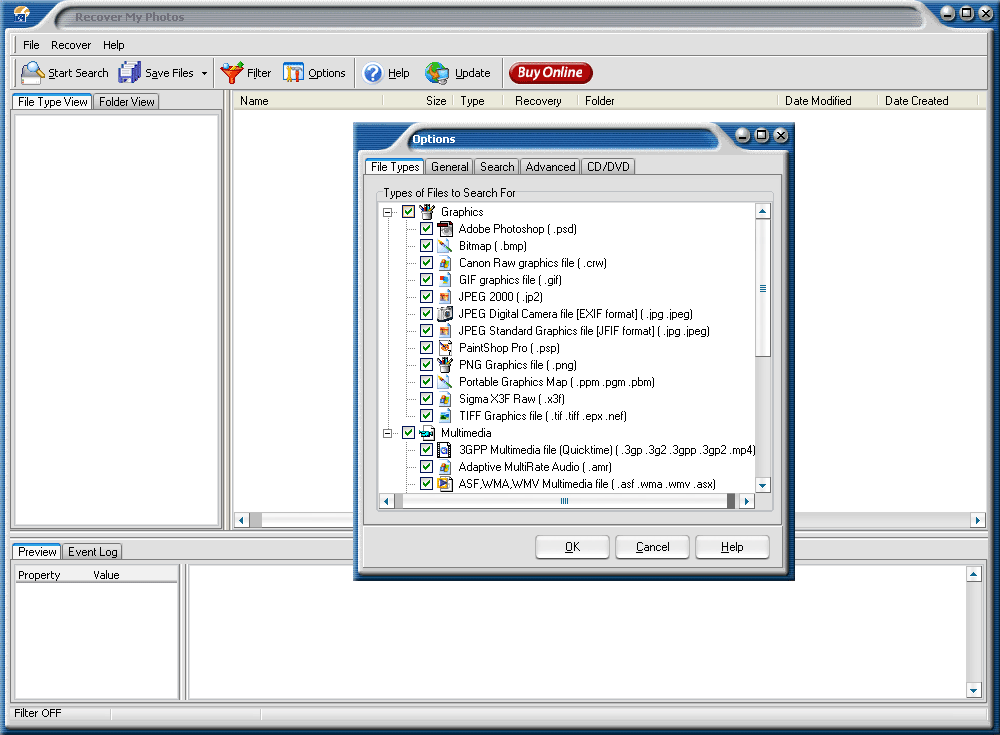The width and height of the screenshot is (1000, 735).
Task: Click the Buy Online button
Action: click(x=550, y=73)
